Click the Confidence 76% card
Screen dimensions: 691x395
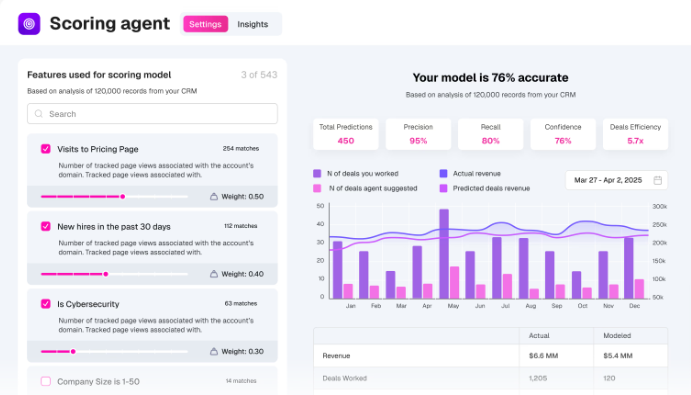click(x=563, y=134)
